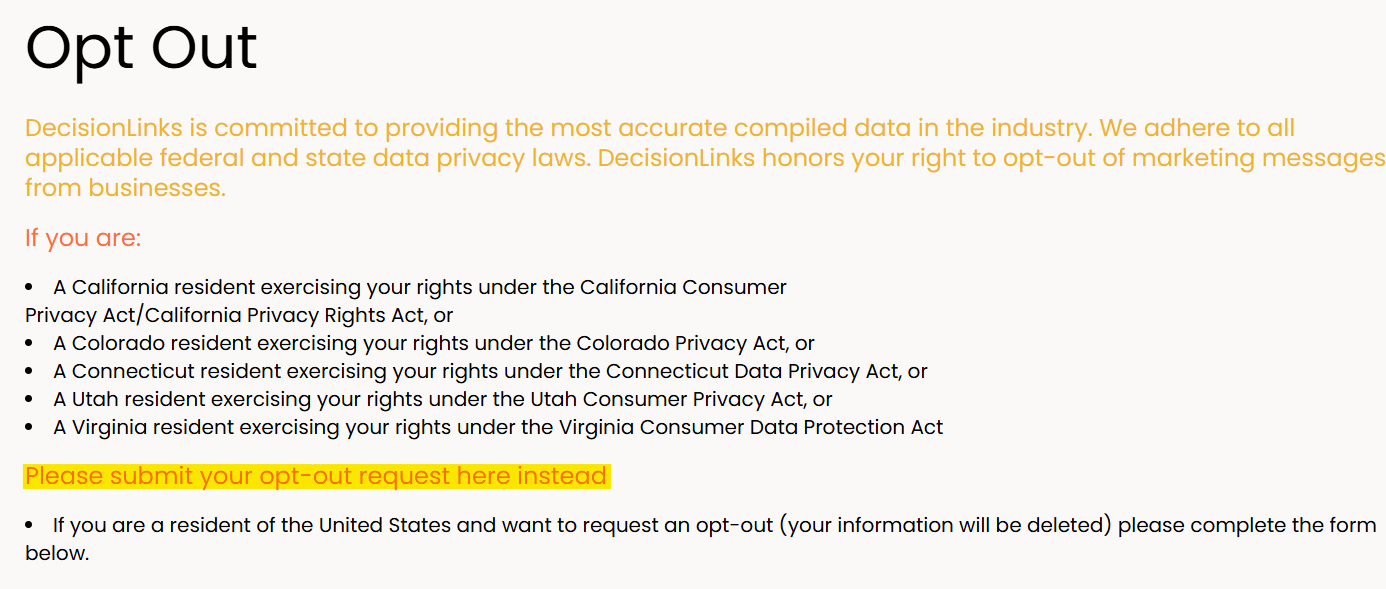Click the bullet marker before Connecticut resident

pyautogui.click(x=30, y=372)
